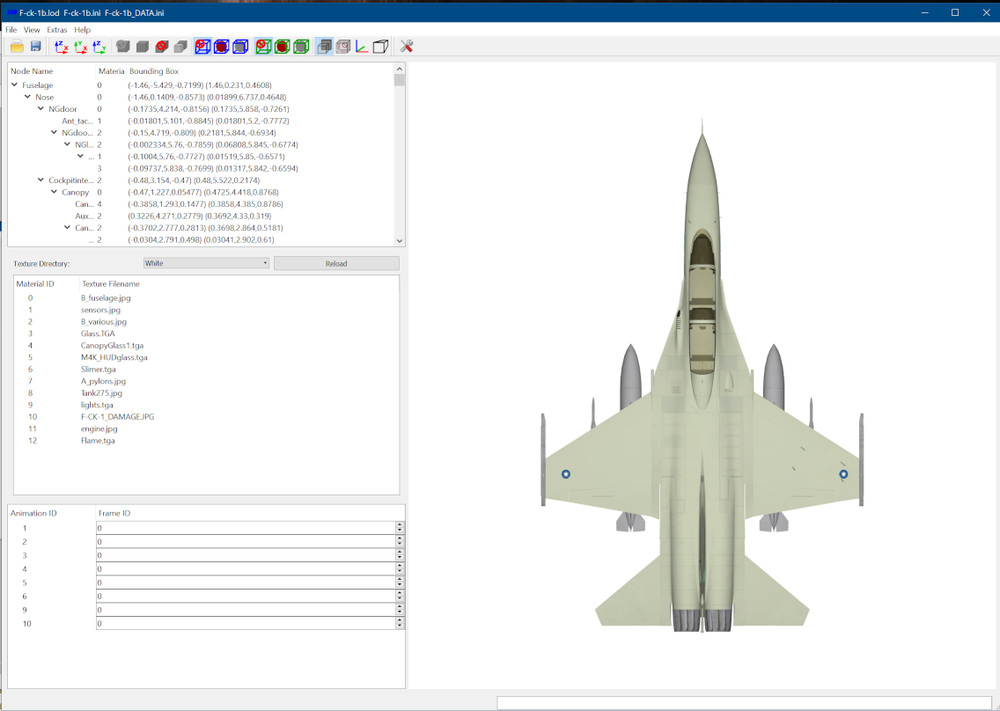Select the B_fuselage.jpg texture row
Screen dimensions: 1000x711
pos(207,298)
